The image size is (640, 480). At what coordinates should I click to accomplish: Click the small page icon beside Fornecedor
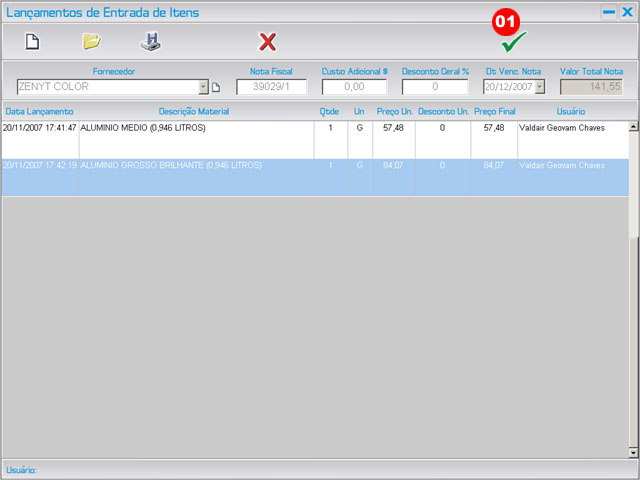(215, 88)
